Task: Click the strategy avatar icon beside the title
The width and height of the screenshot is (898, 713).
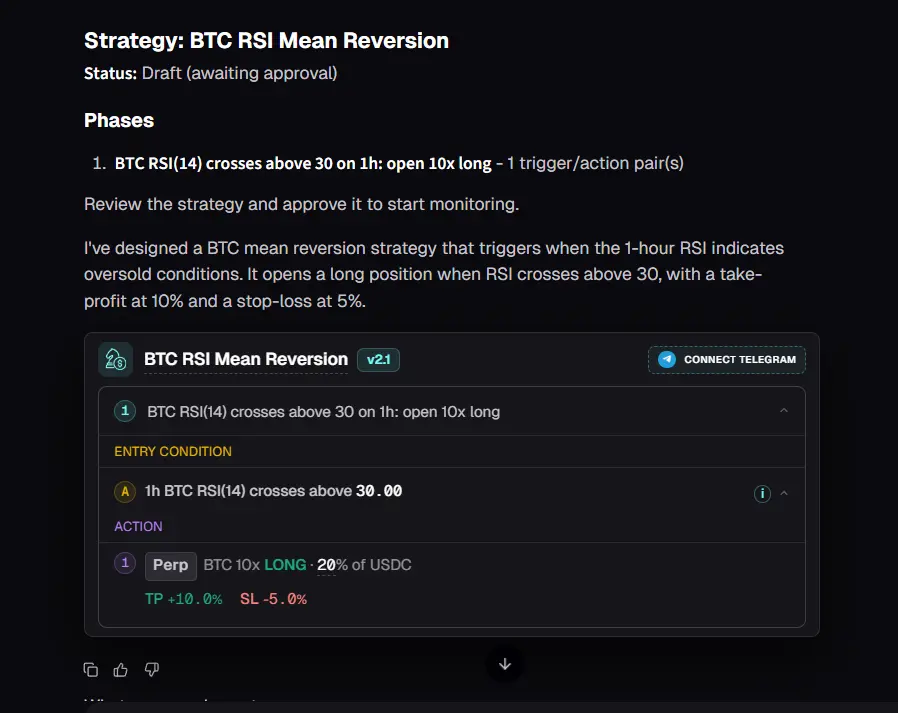Action: tap(116, 360)
